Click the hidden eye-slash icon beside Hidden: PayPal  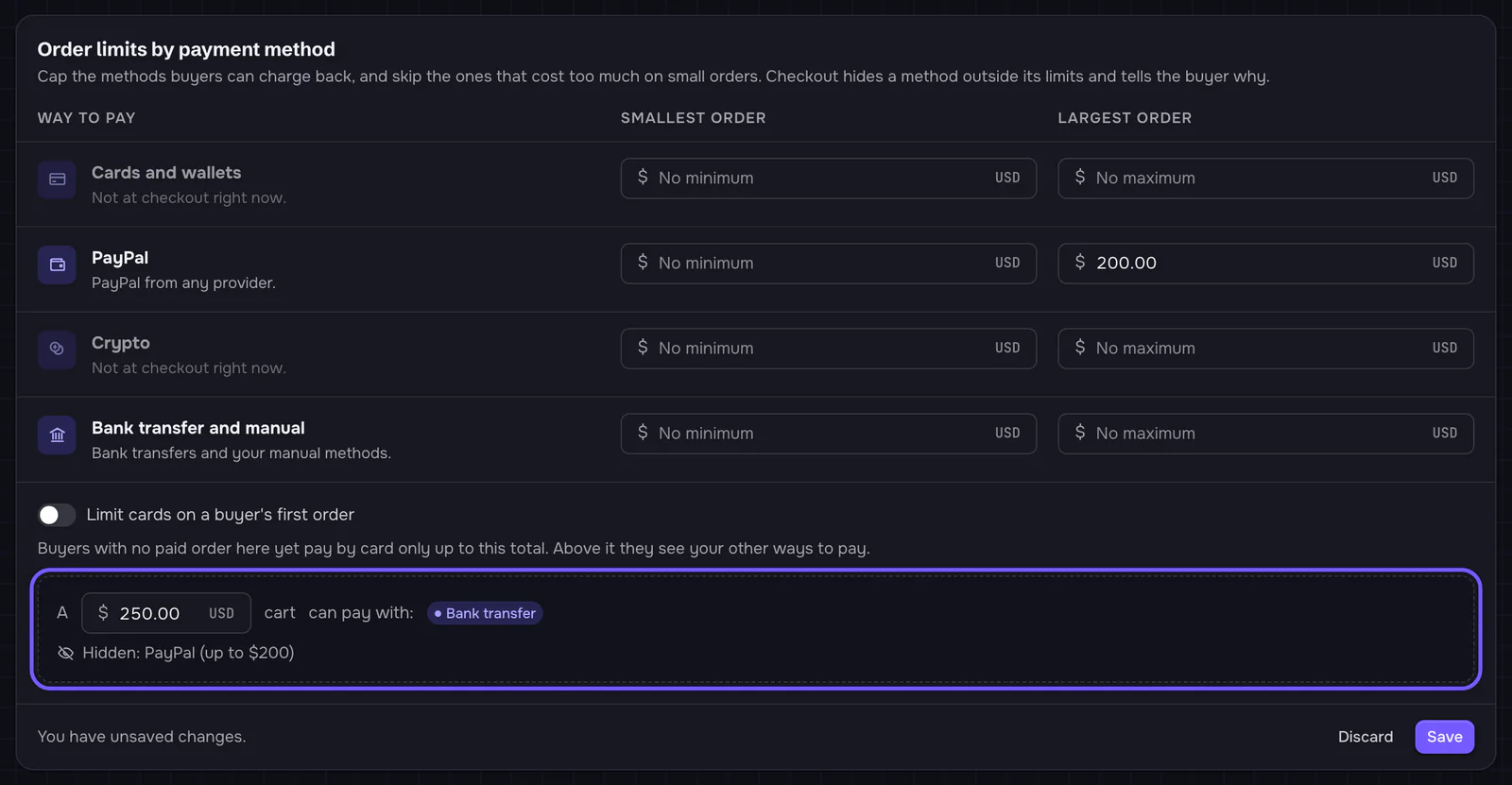(x=65, y=653)
